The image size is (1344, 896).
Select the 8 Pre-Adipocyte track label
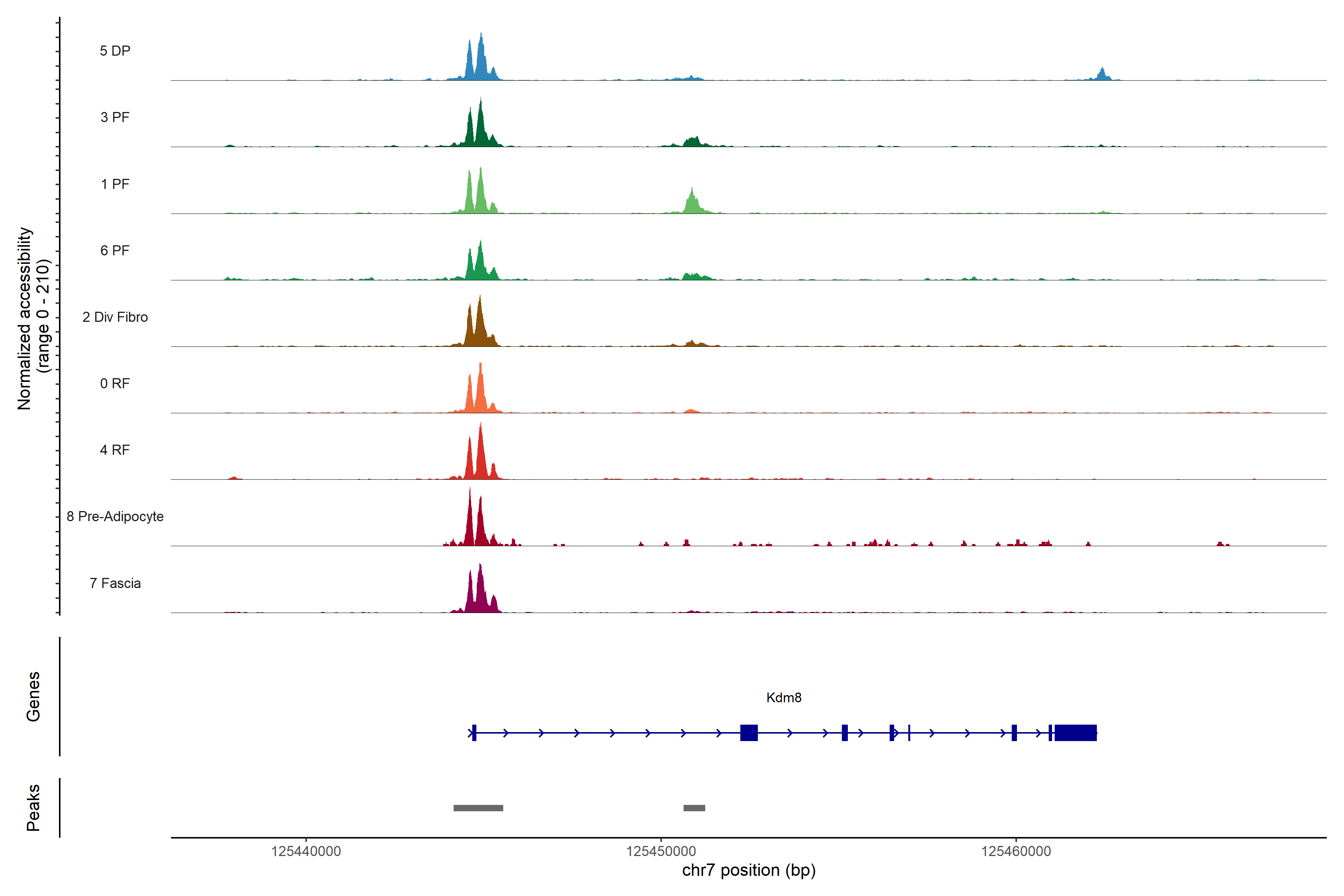(x=115, y=517)
